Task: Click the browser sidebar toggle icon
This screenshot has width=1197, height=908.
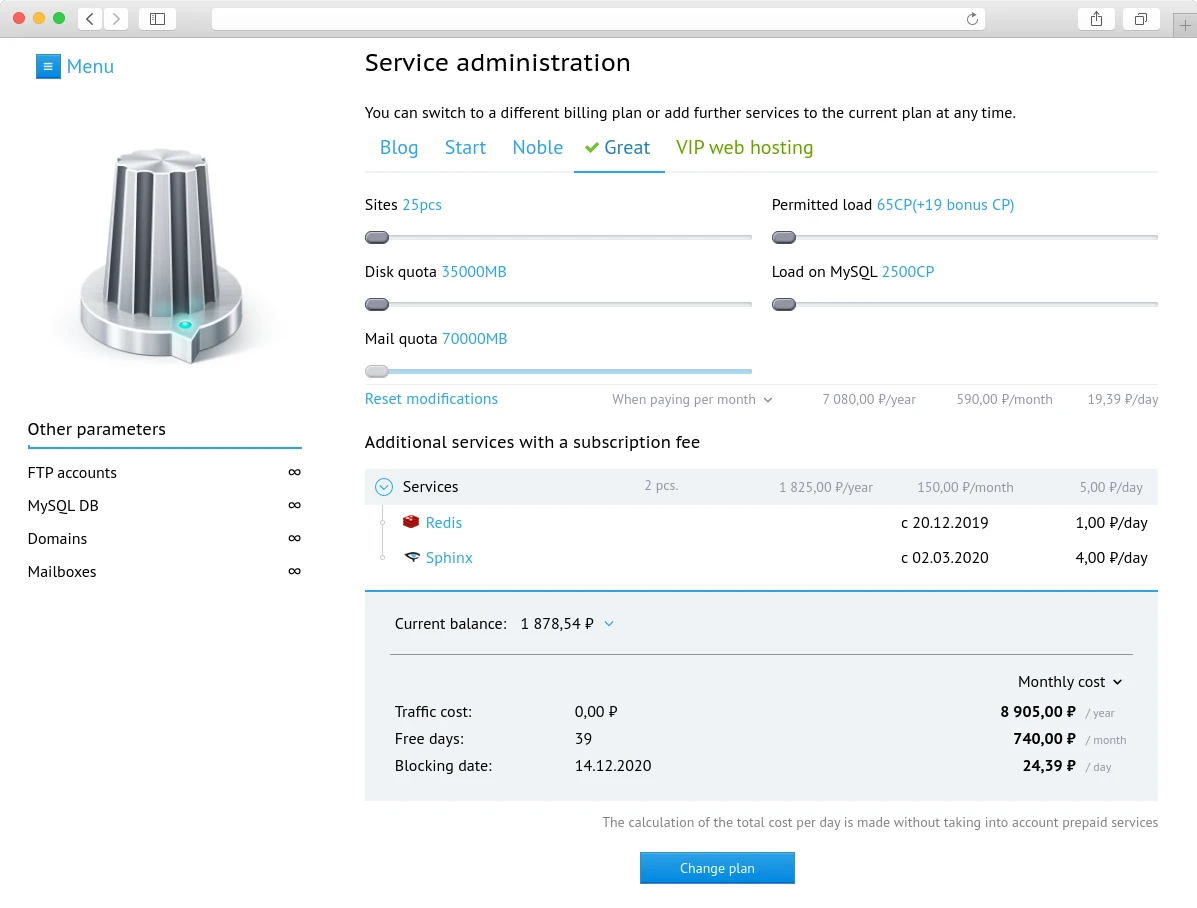Action: click(157, 18)
